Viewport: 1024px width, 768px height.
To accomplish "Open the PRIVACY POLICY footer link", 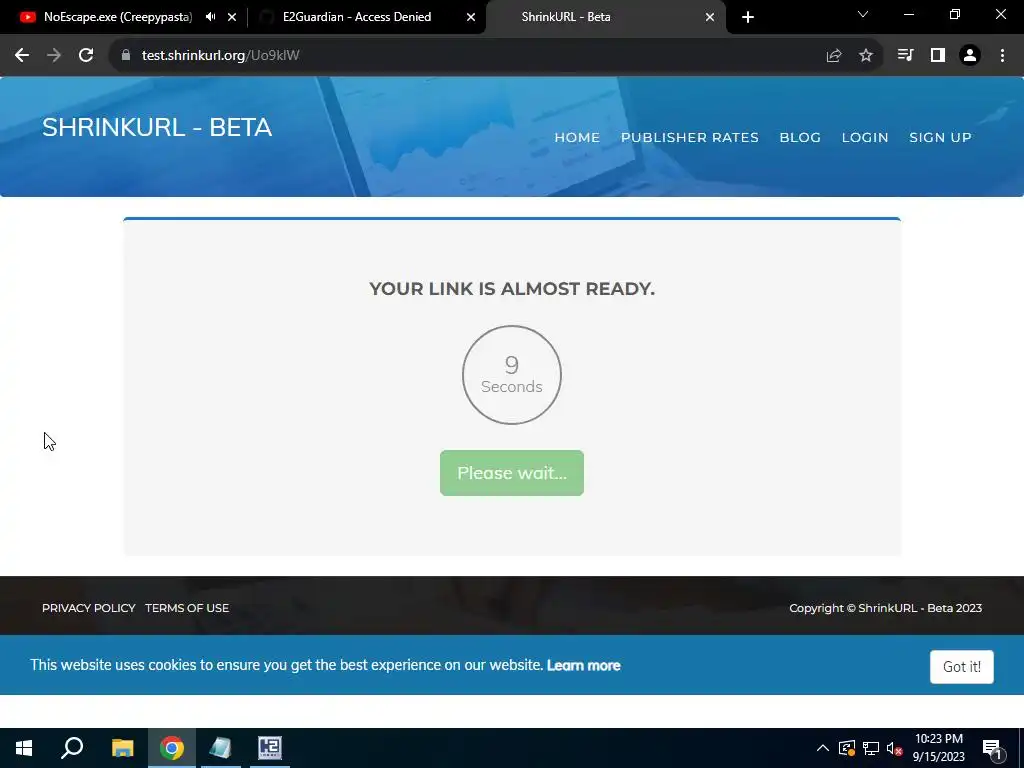I will 89,608.
